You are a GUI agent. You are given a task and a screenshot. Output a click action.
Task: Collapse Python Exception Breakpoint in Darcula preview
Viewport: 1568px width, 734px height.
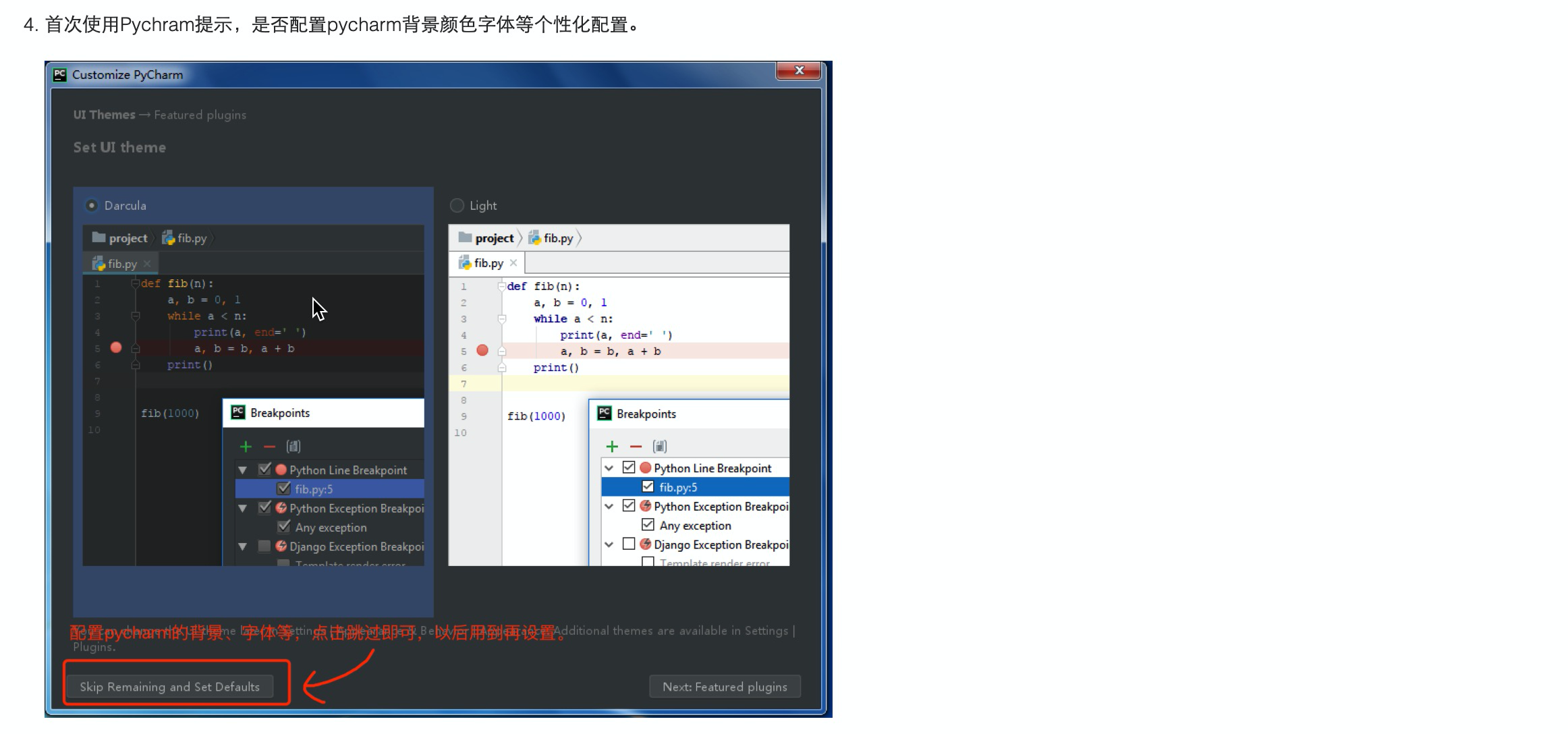(243, 508)
